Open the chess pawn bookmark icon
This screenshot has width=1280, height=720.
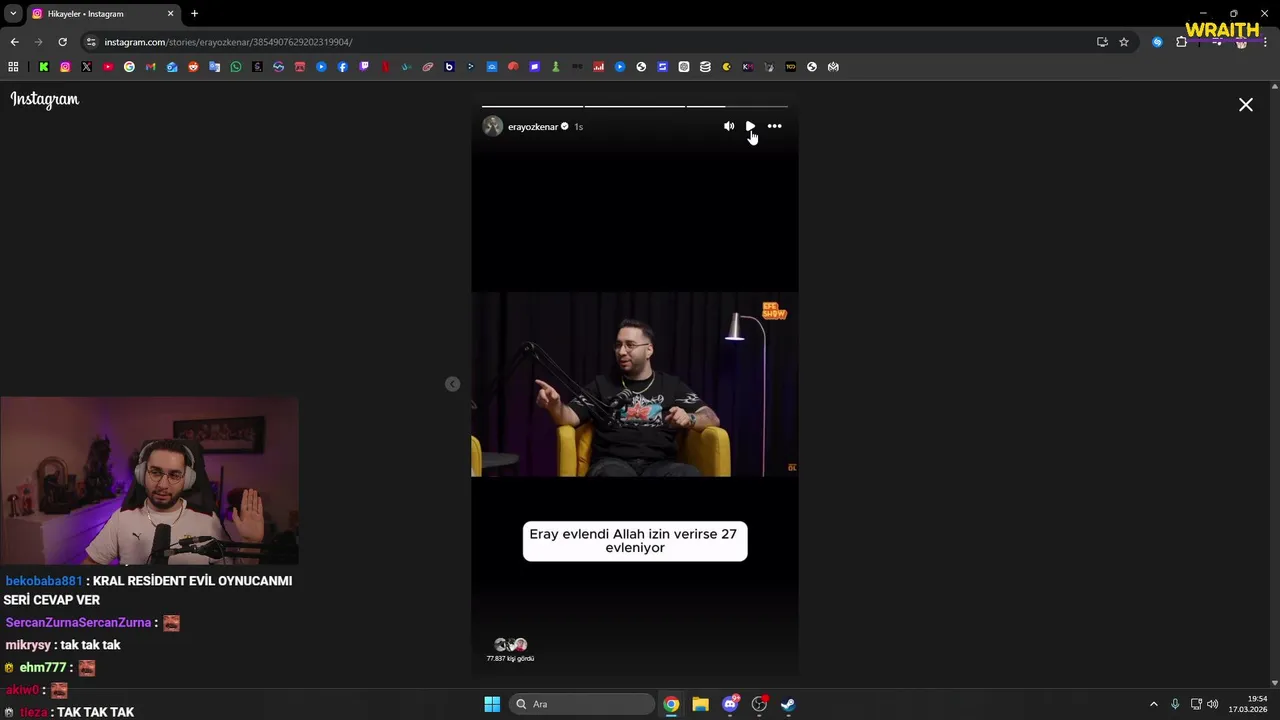click(x=556, y=67)
